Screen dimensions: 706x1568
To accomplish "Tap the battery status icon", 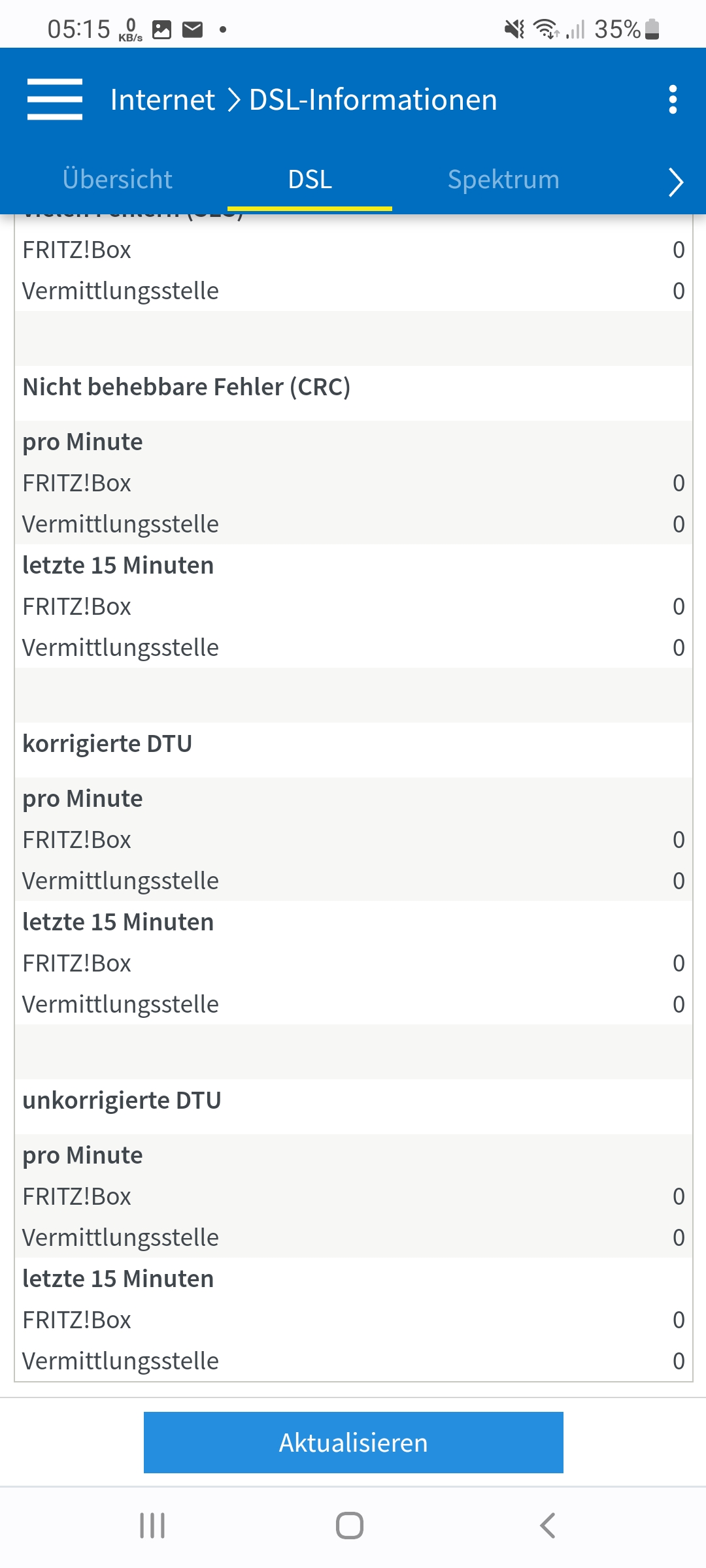I will click(652, 29).
